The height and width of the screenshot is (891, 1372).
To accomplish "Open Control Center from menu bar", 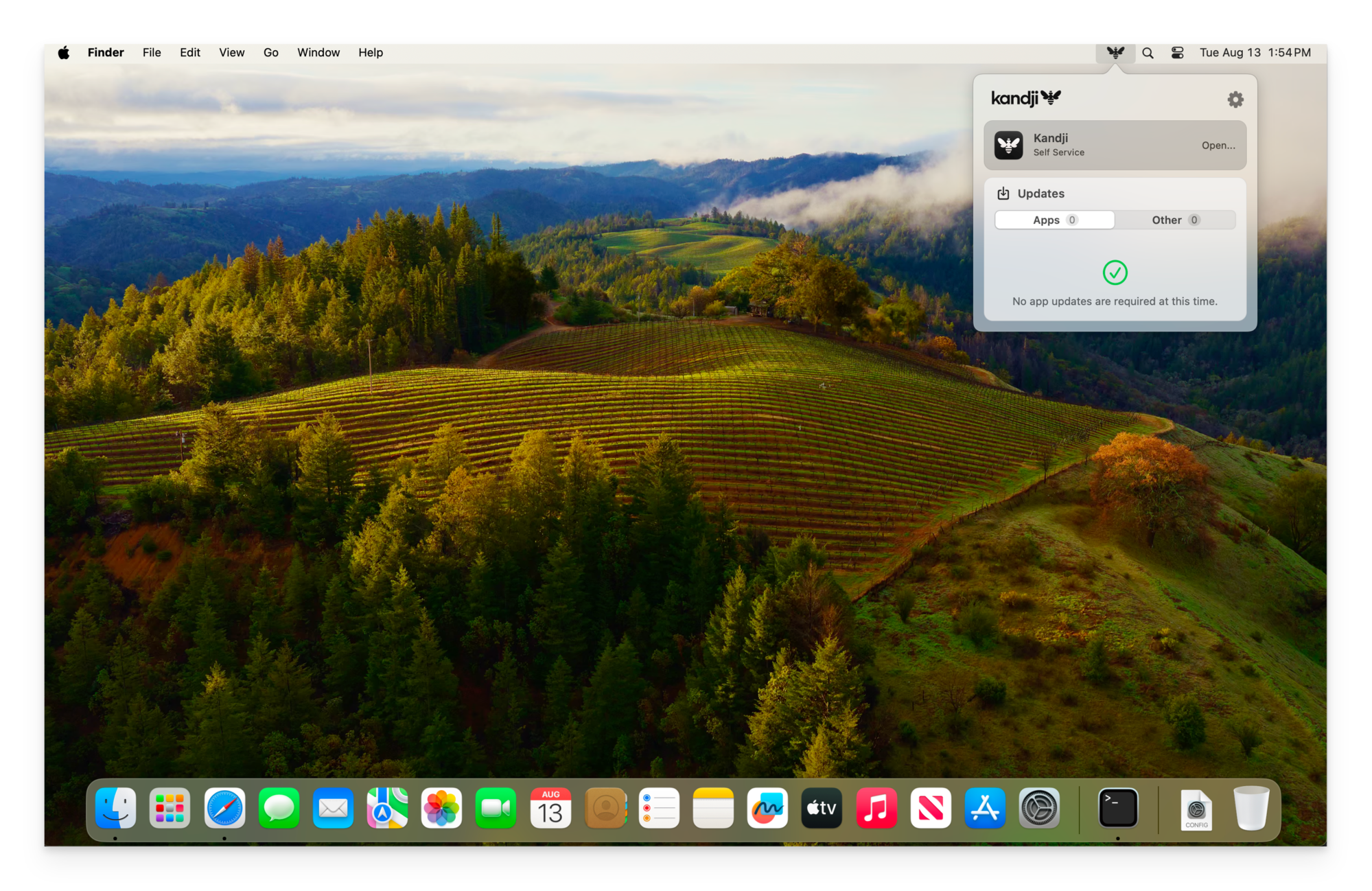I will (x=1177, y=53).
